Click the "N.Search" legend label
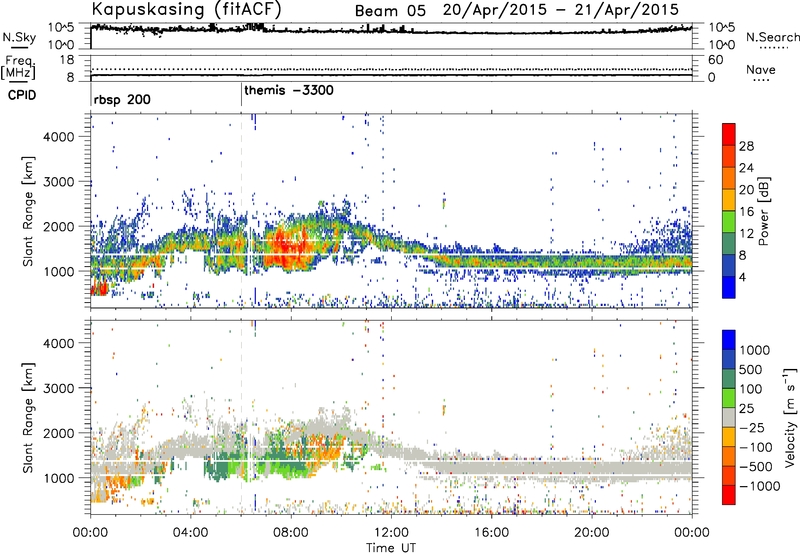 773,37
